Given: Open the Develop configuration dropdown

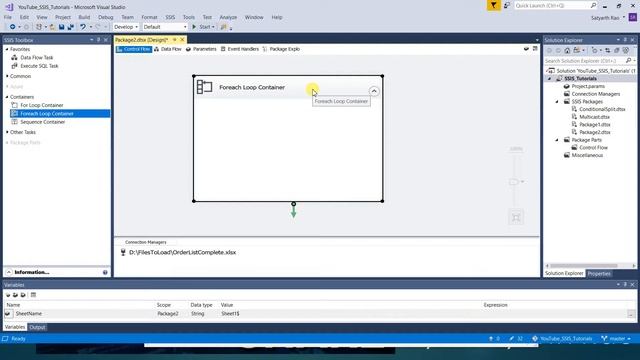Looking at the screenshot, I should click(126, 27).
